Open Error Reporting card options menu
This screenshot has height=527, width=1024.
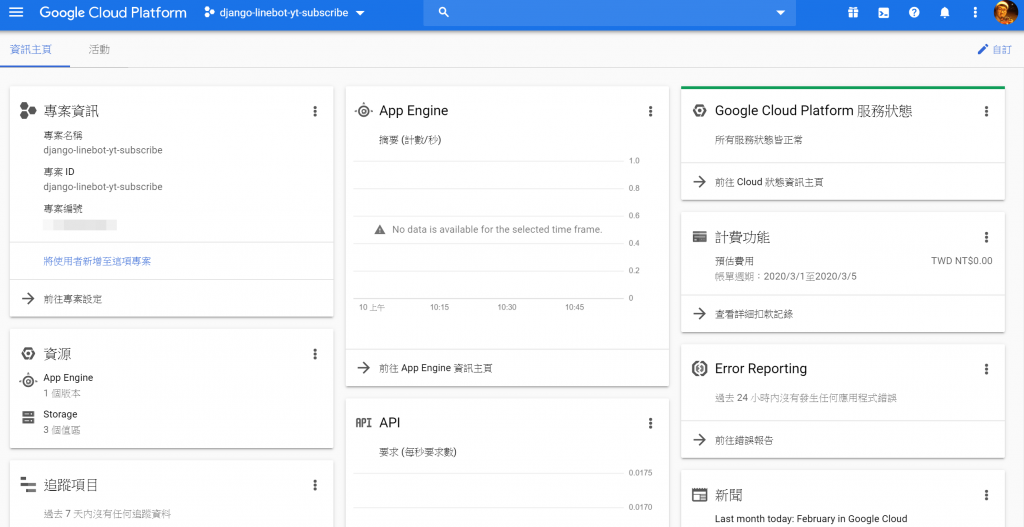click(x=986, y=369)
